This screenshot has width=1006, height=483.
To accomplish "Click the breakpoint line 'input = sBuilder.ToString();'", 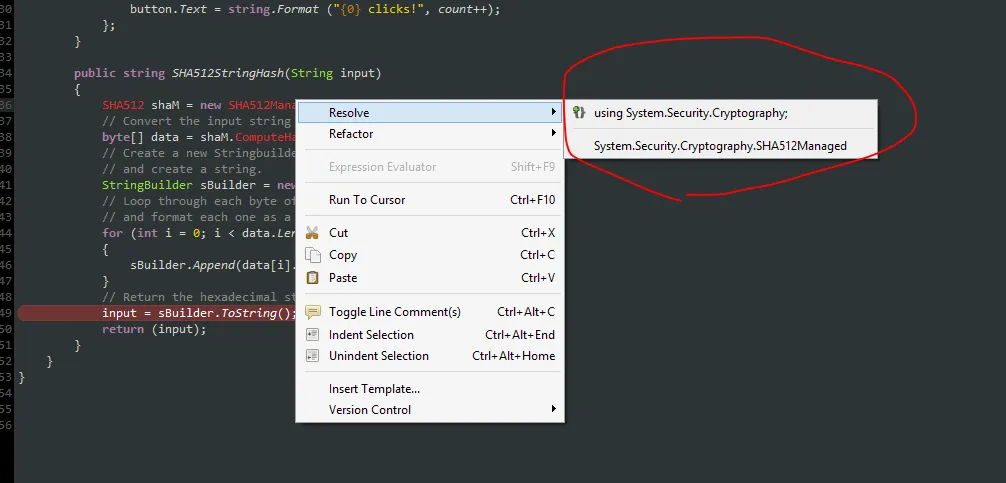I will 200,313.
